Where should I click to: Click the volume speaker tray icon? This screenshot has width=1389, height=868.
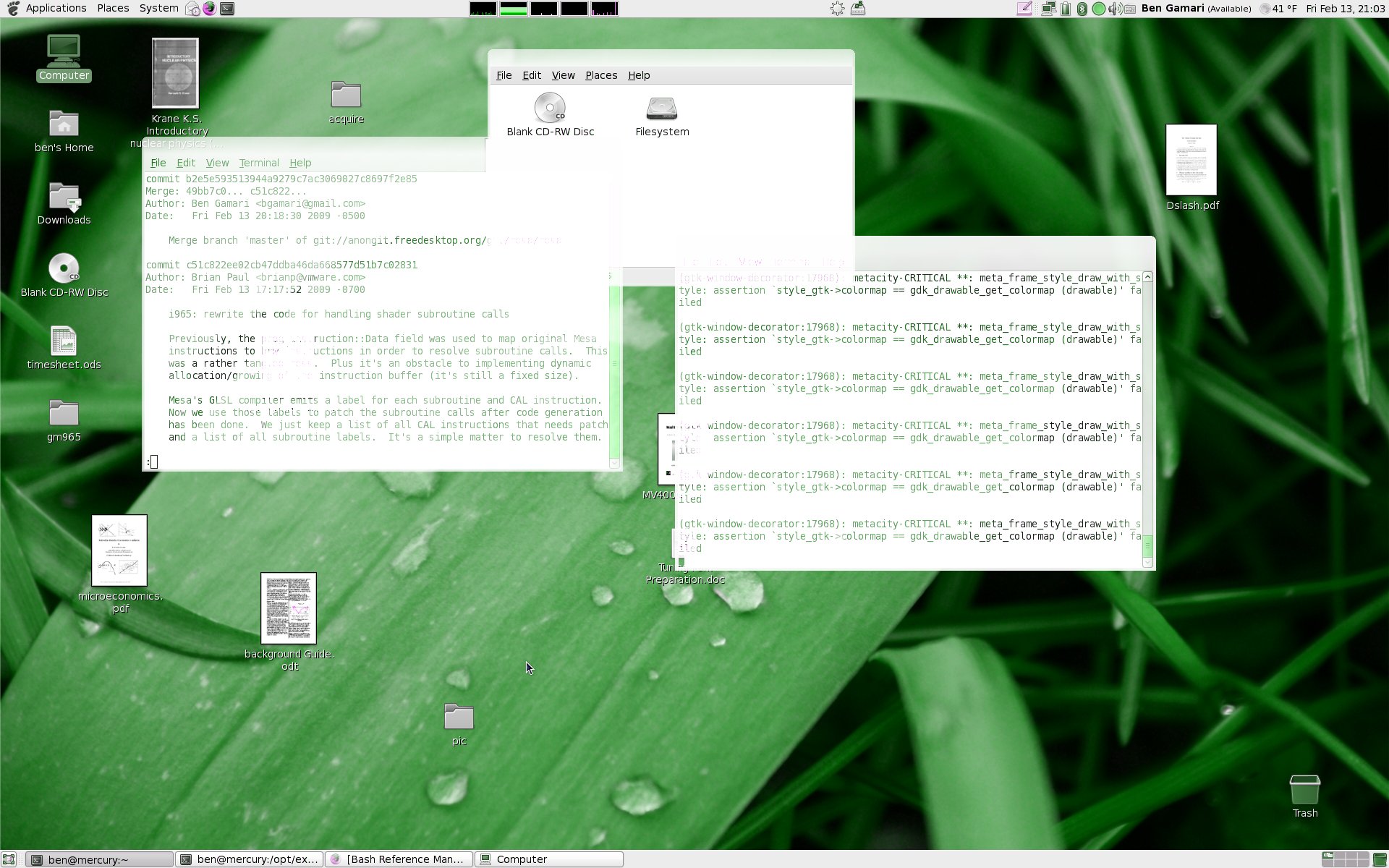tap(1115, 9)
